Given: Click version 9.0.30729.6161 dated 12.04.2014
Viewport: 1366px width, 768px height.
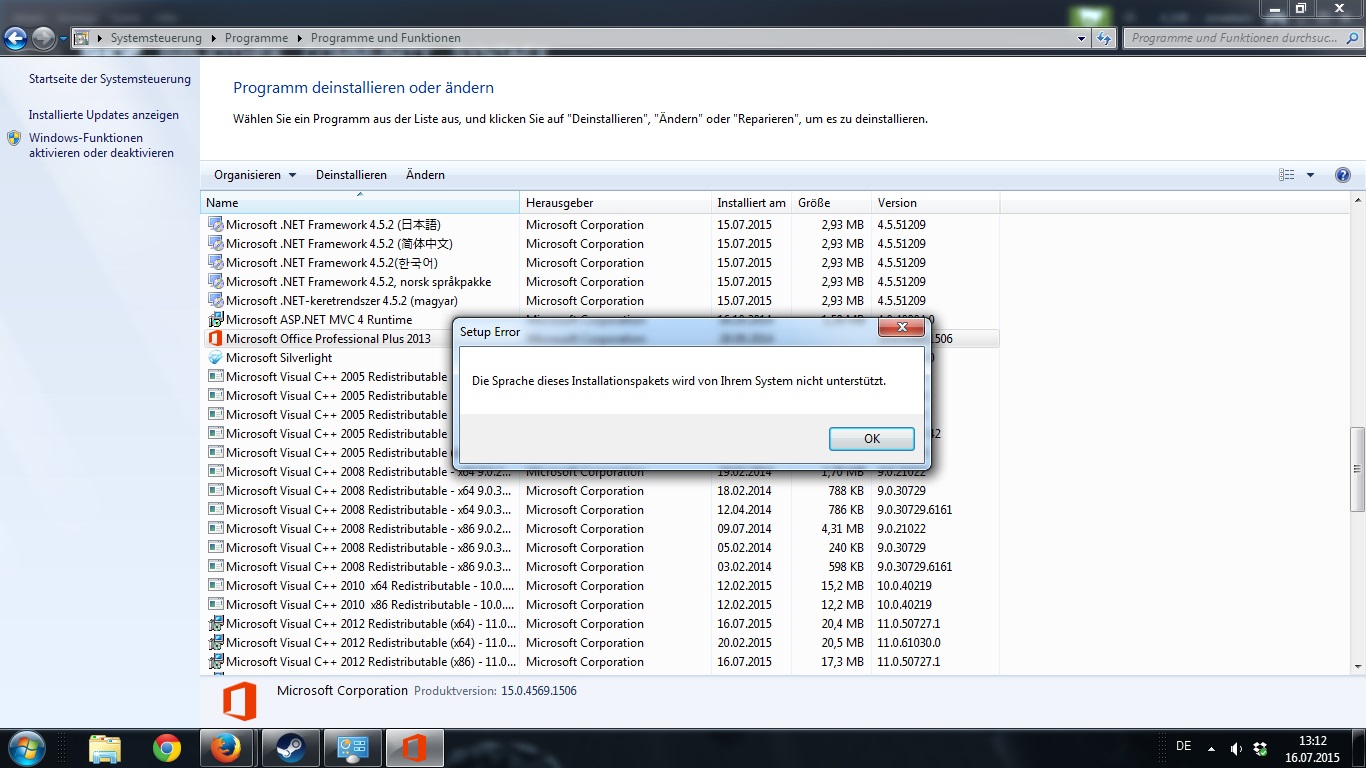Looking at the screenshot, I should click(x=915, y=510).
